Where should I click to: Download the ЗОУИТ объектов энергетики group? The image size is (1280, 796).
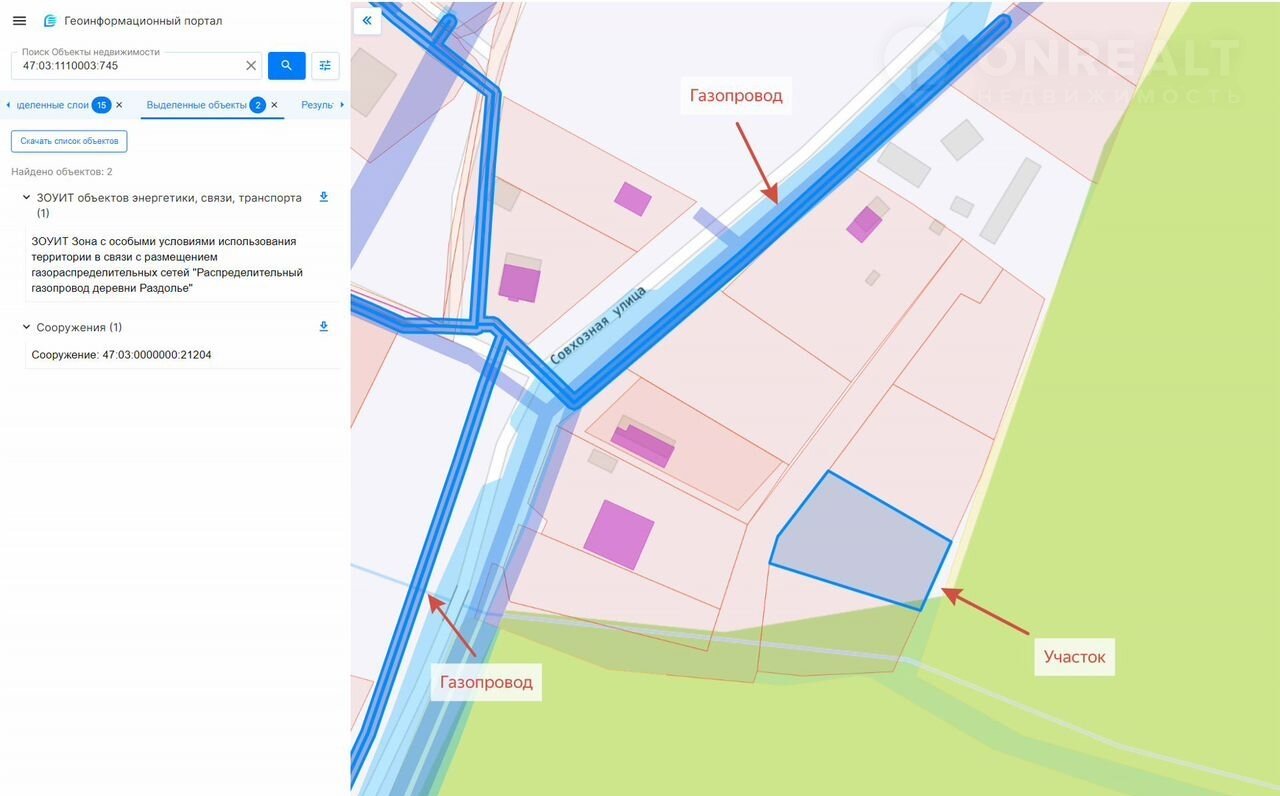pos(323,198)
